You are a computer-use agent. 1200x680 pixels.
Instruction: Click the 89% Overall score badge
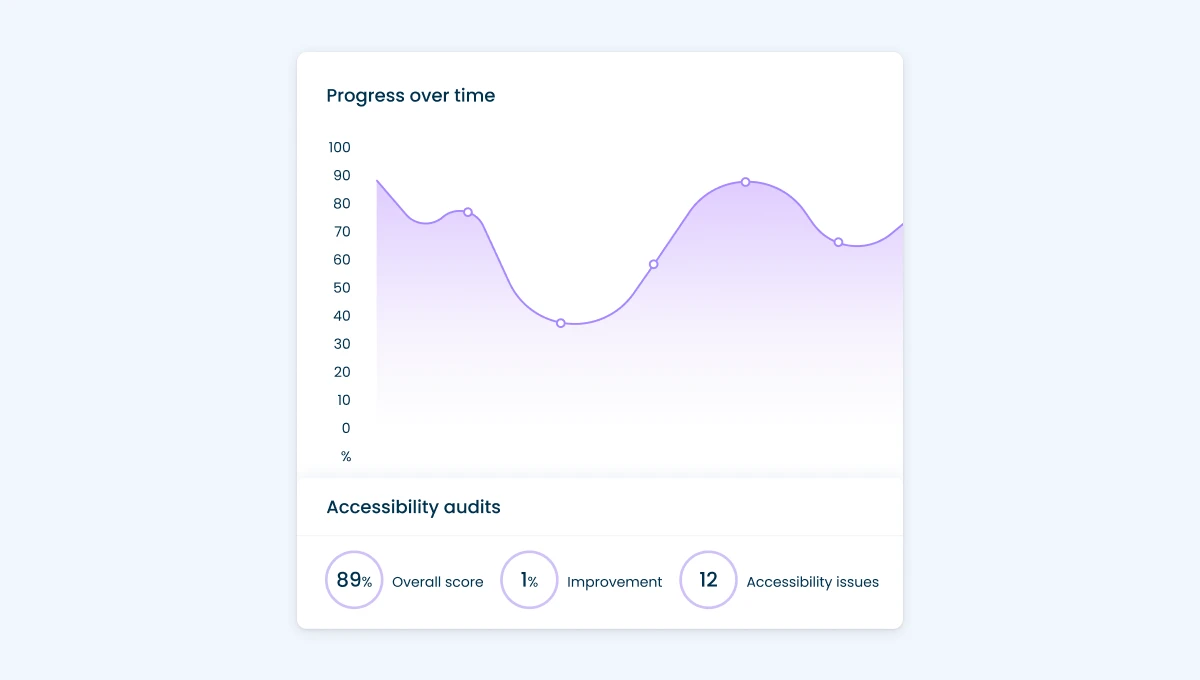(354, 579)
